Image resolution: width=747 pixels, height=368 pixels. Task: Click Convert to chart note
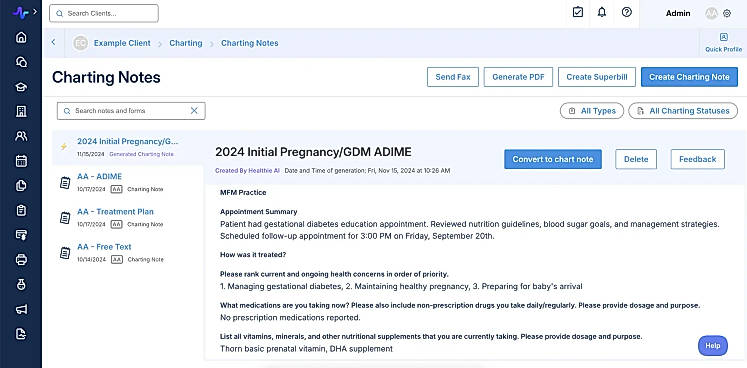coord(553,159)
